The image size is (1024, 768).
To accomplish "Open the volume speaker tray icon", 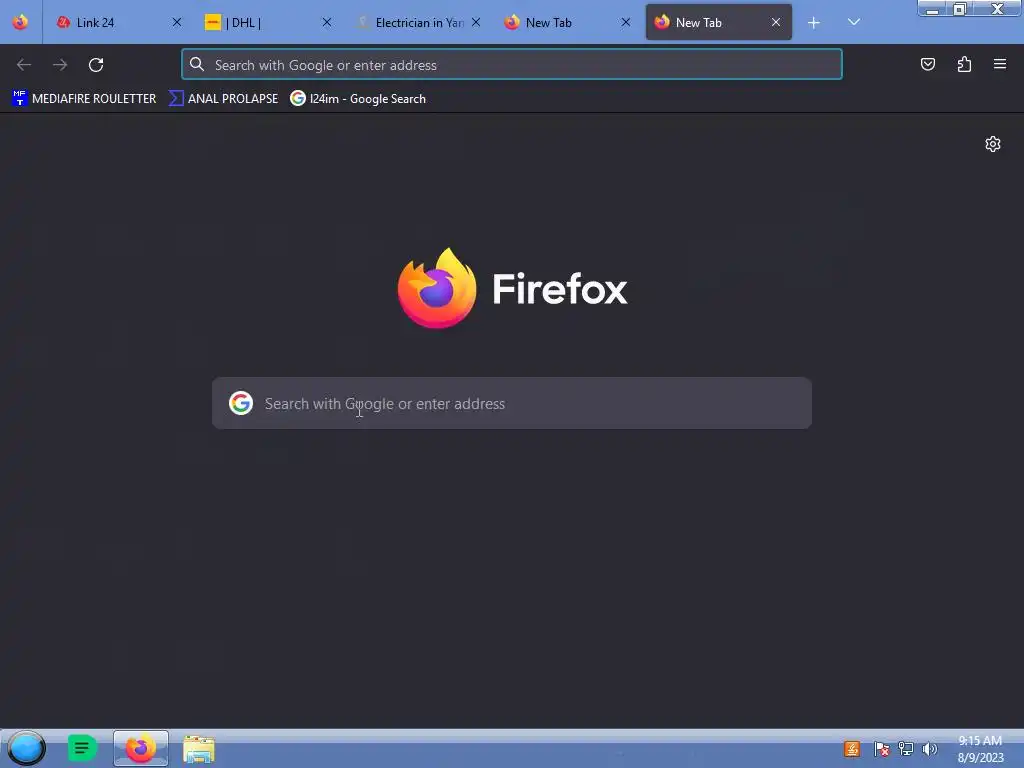I will [930, 749].
